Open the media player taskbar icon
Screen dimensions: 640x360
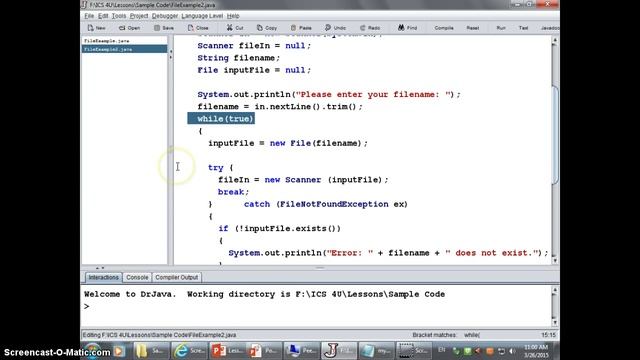click(x=119, y=351)
